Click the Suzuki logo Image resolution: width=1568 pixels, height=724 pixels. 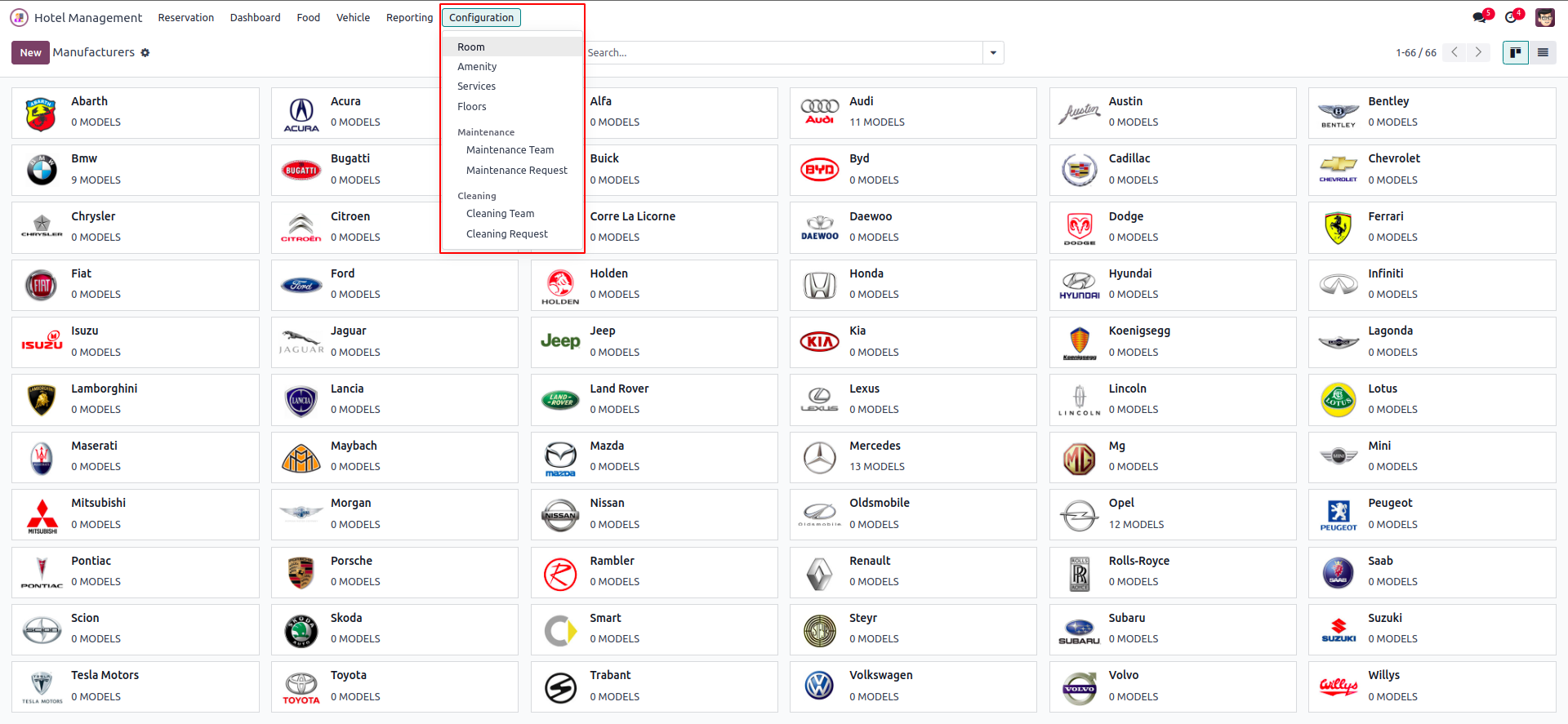1339,630
